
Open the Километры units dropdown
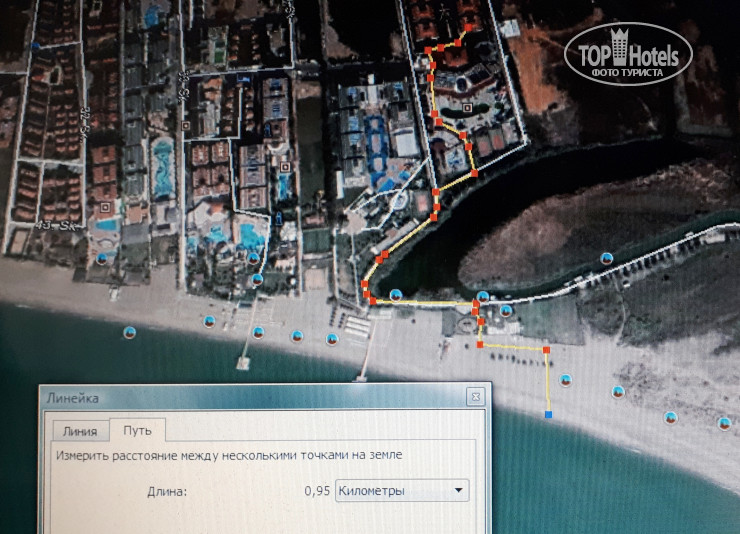tap(402, 491)
